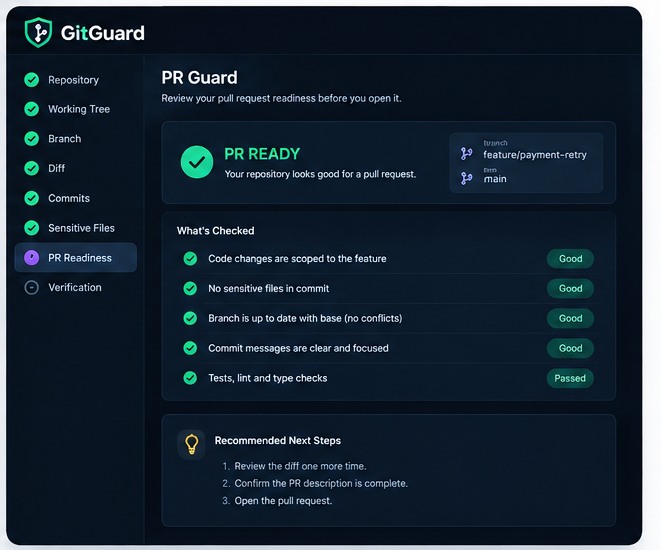Click the check icon for tests, lint row

(190, 378)
